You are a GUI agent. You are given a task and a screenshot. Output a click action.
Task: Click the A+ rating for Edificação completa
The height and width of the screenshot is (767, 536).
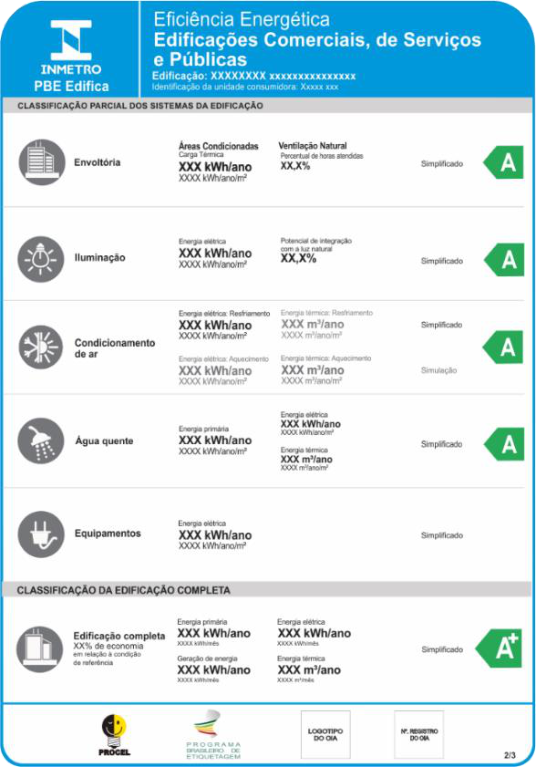(x=499, y=649)
